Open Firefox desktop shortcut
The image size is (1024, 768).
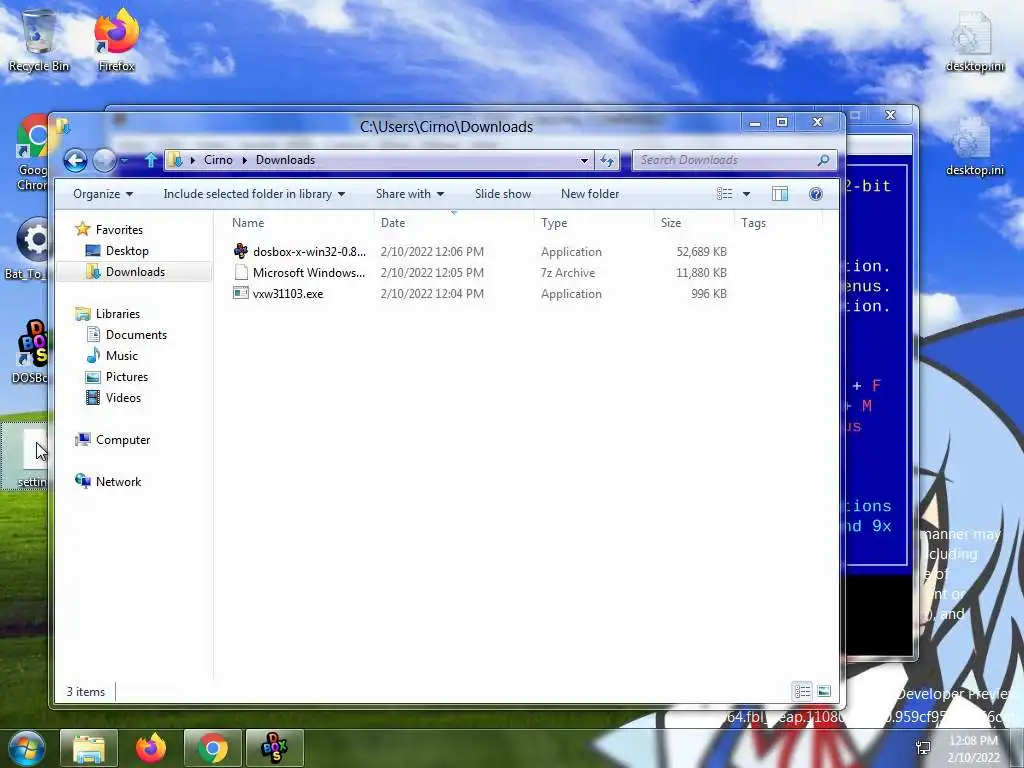(x=116, y=40)
